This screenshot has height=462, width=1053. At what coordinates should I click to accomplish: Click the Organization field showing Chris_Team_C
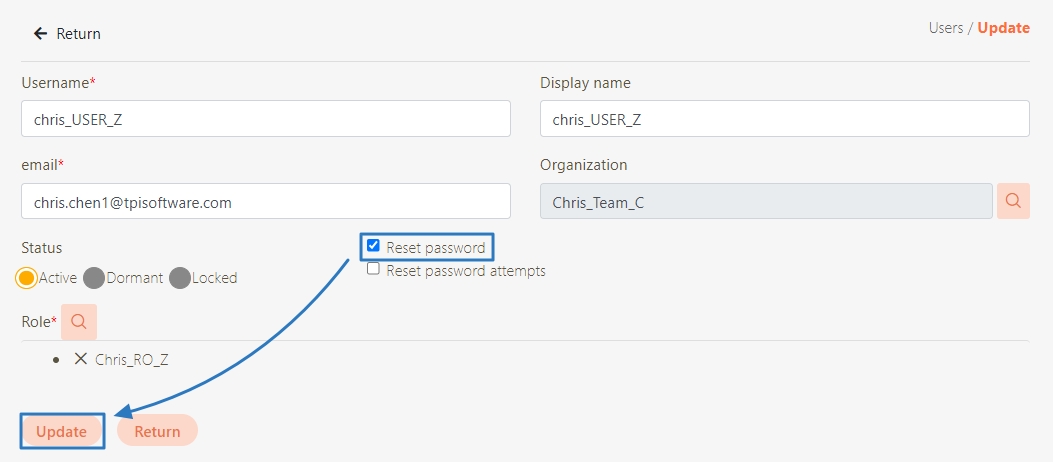point(766,201)
